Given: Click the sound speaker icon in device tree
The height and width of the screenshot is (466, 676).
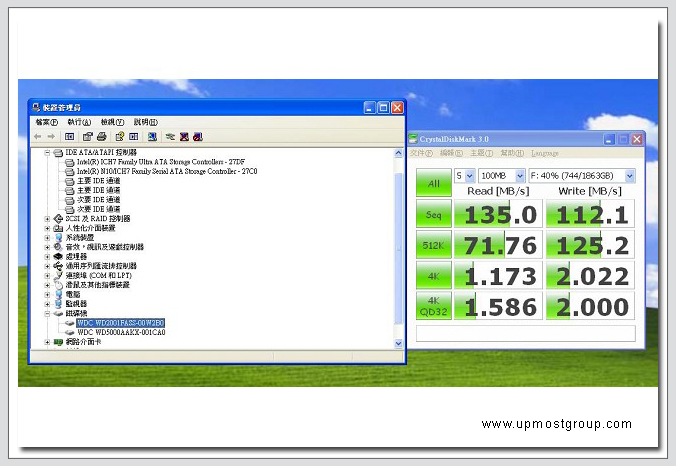Looking at the screenshot, I should point(58,247).
